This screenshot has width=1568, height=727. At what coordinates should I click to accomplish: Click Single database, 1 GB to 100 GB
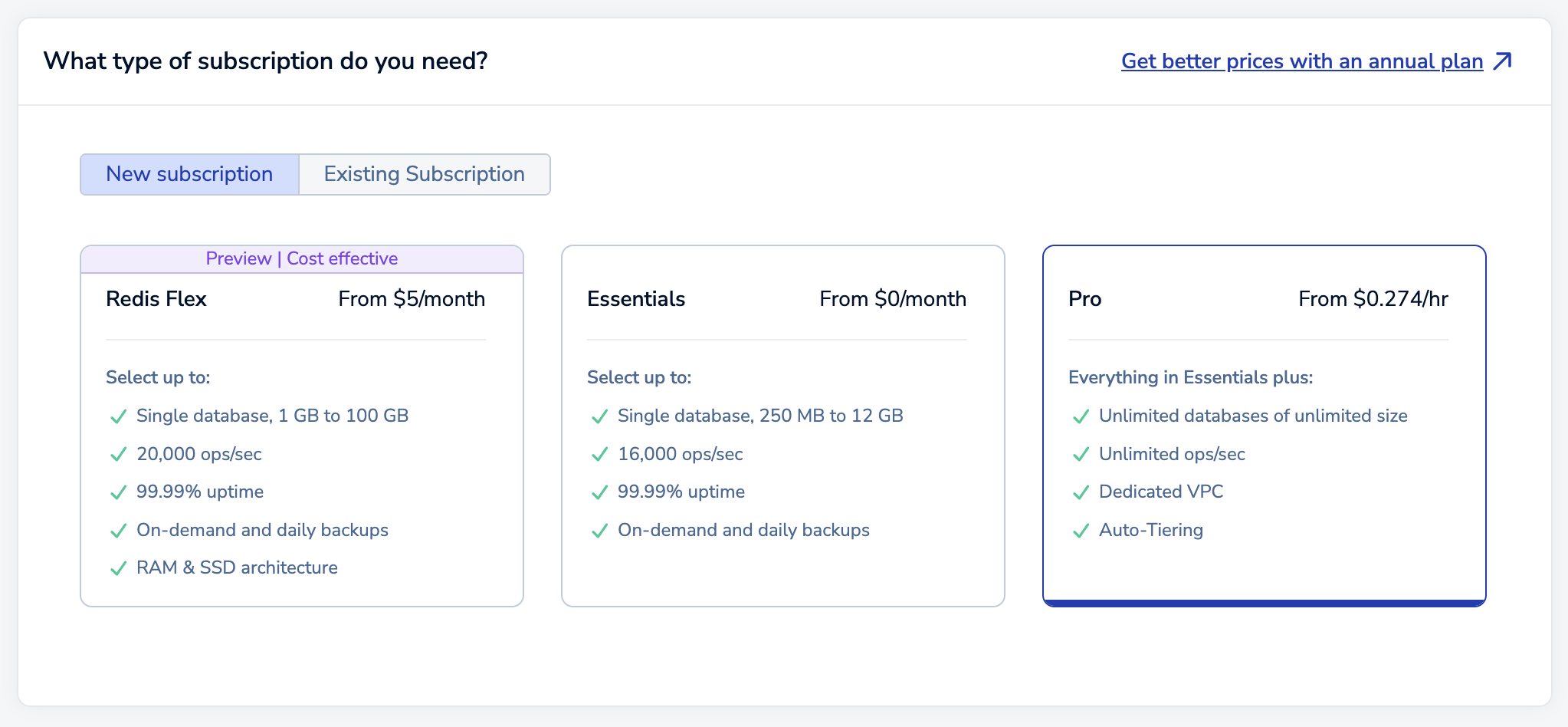tap(272, 416)
